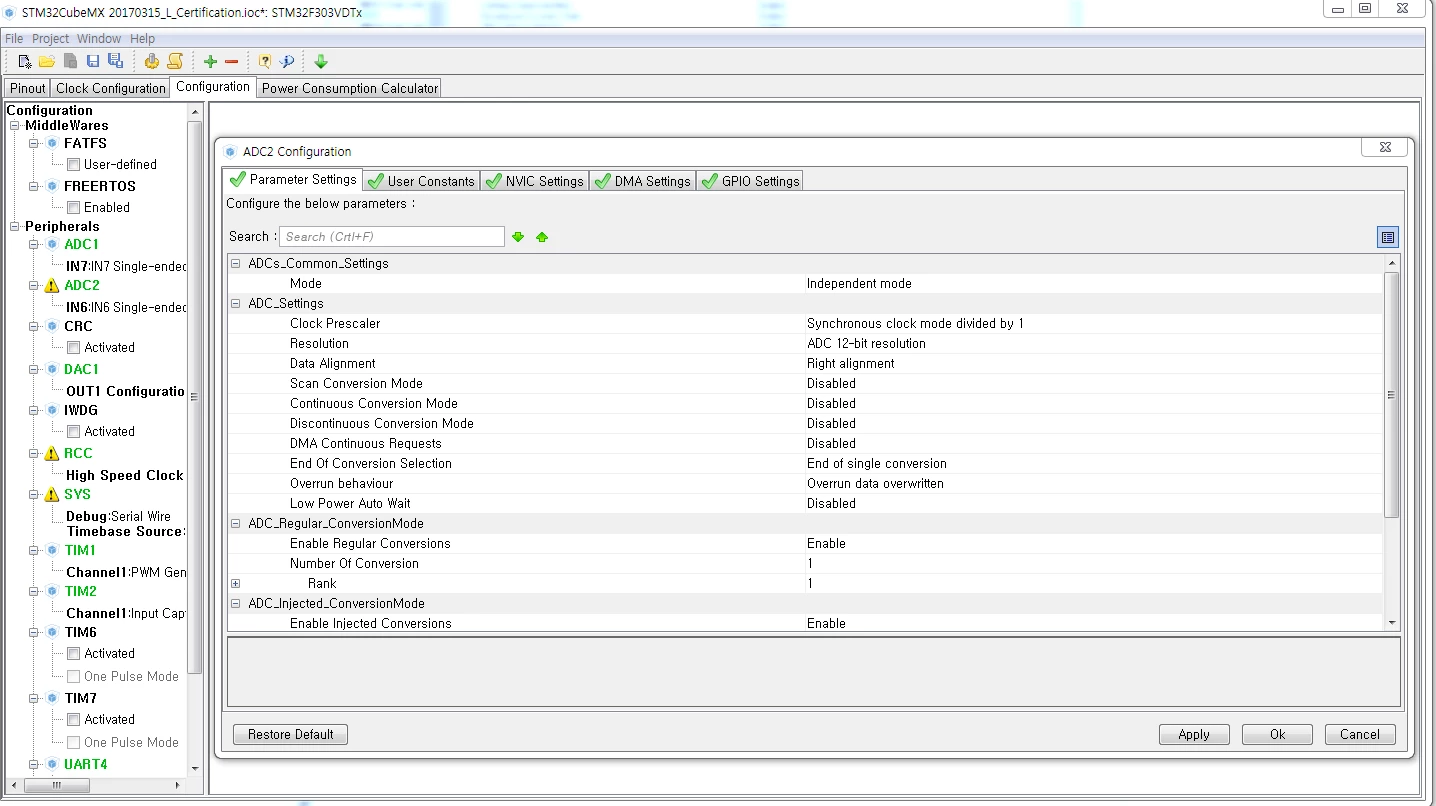Open the DMA Settings tab
The image size is (1436, 806).
(643, 181)
